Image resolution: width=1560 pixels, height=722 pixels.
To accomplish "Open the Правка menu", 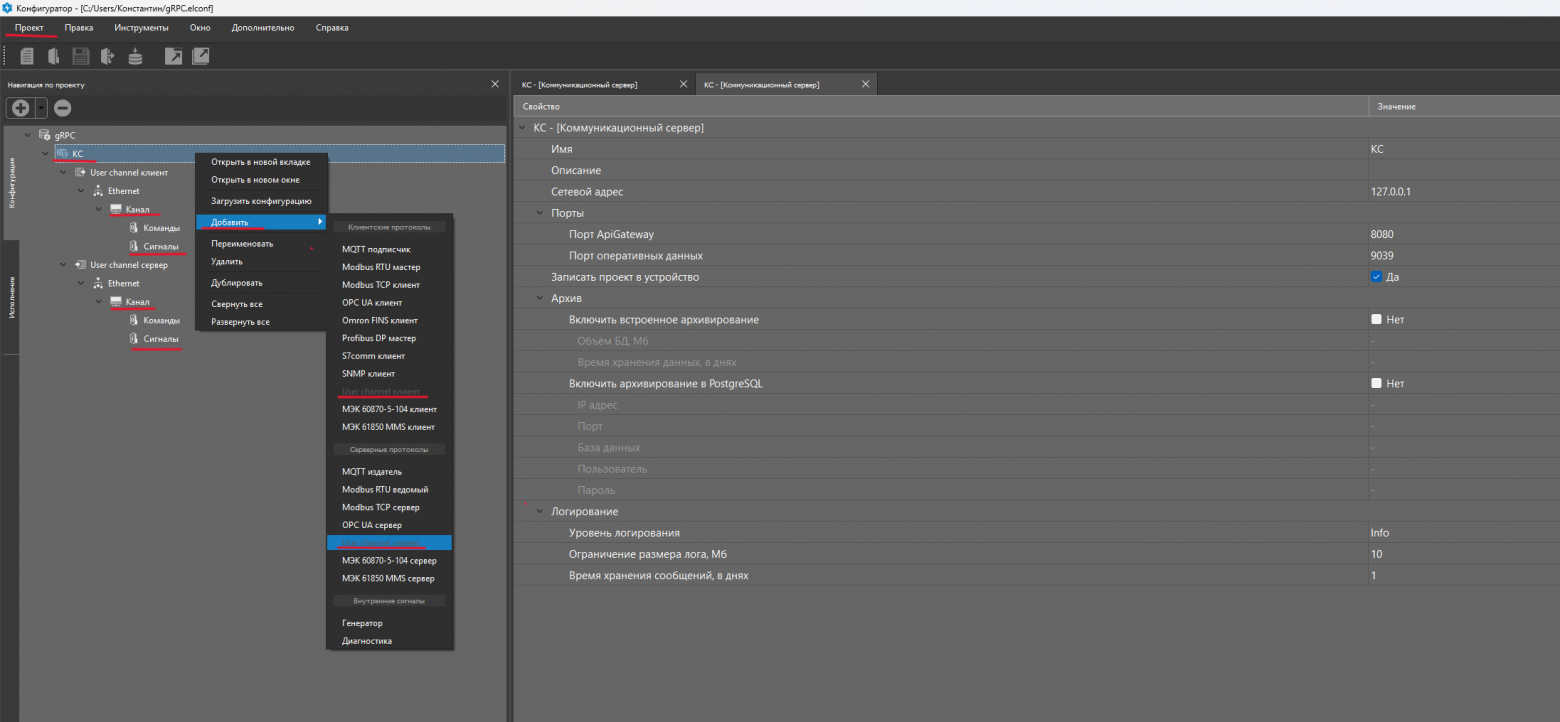I will (x=79, y=28).
